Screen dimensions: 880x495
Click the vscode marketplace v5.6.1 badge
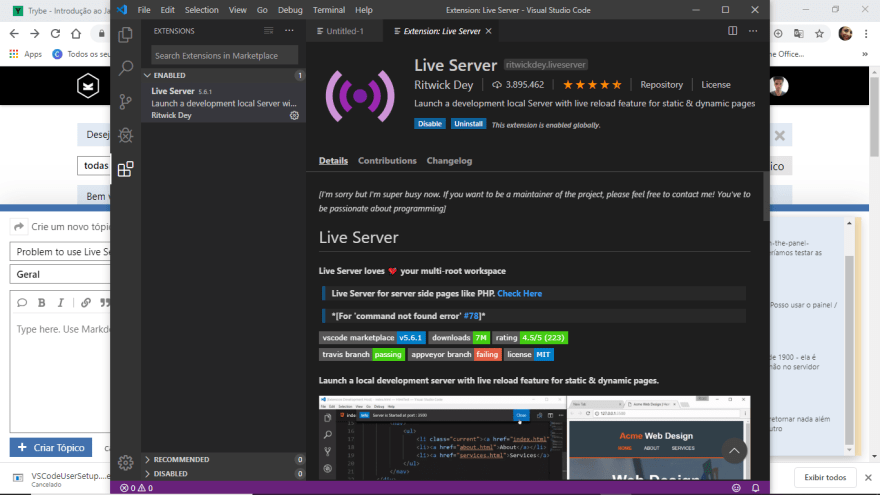point(372,338)
